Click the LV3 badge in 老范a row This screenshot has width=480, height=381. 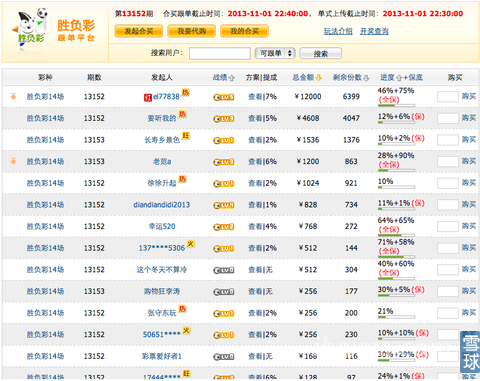224,162
